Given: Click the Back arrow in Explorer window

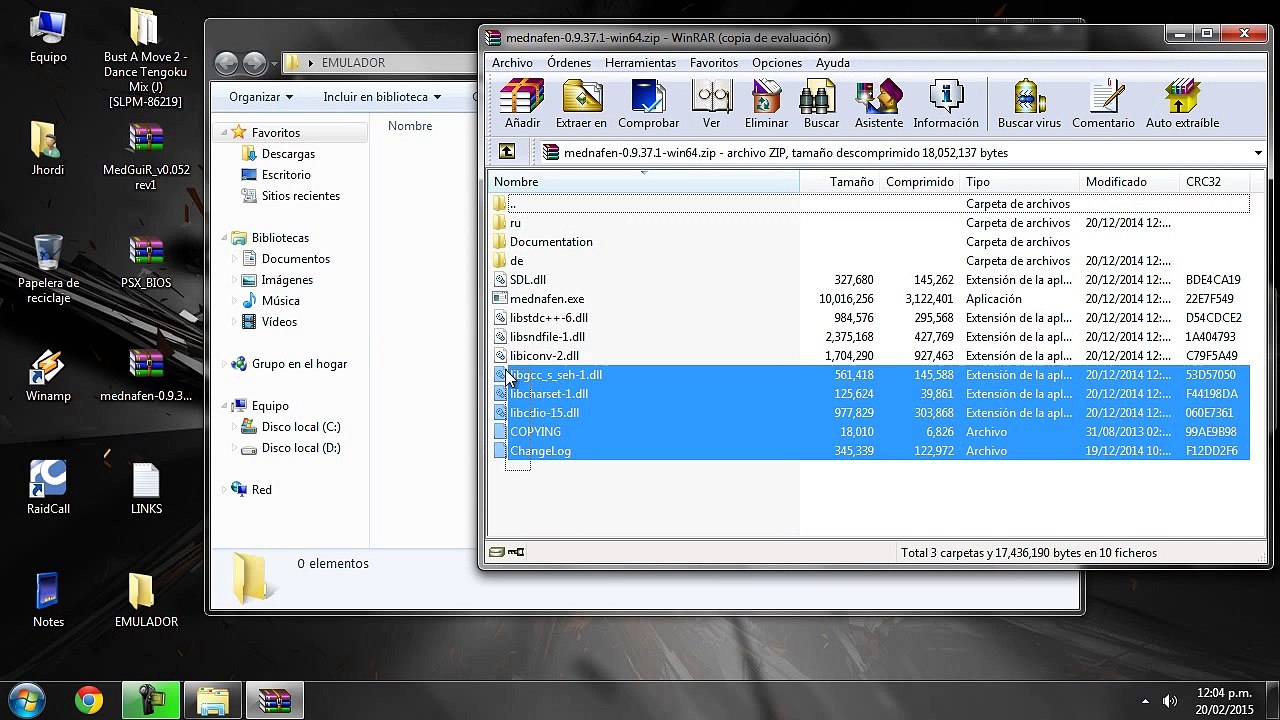Looking at the screenshot, I should [227, 63].
